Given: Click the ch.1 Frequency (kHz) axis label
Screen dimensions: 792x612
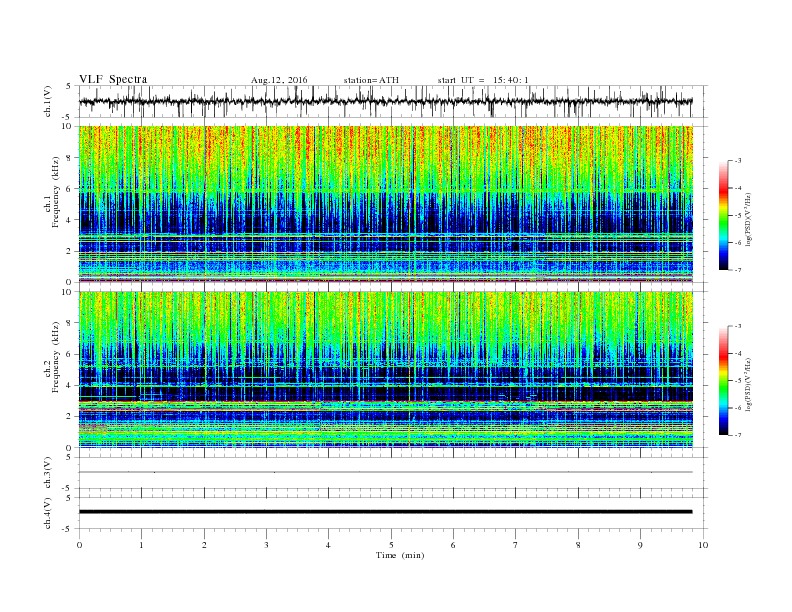Looking at the screenshot, I should coord(52,191).
